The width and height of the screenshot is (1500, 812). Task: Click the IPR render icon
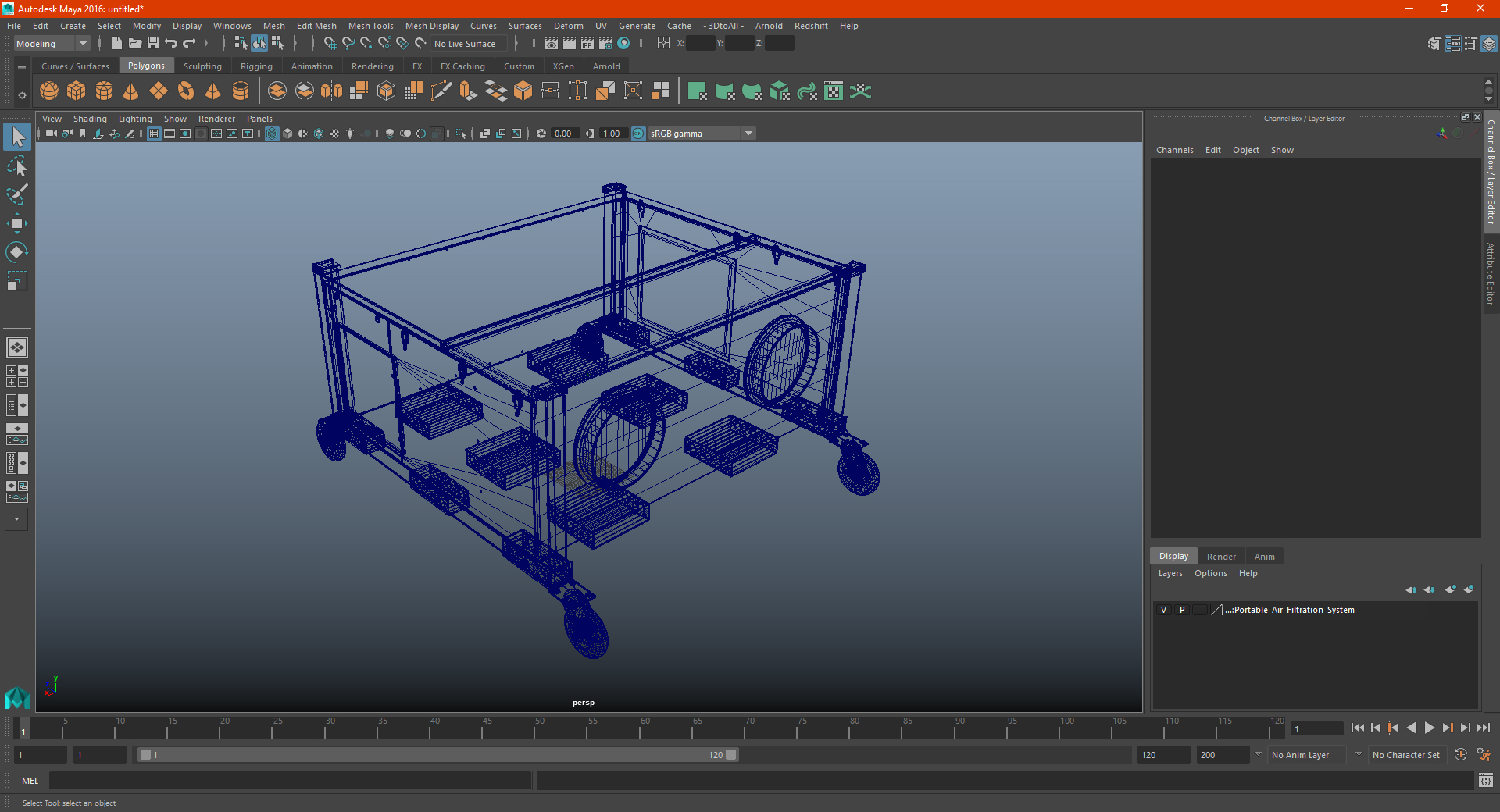(x=587, y=44)
